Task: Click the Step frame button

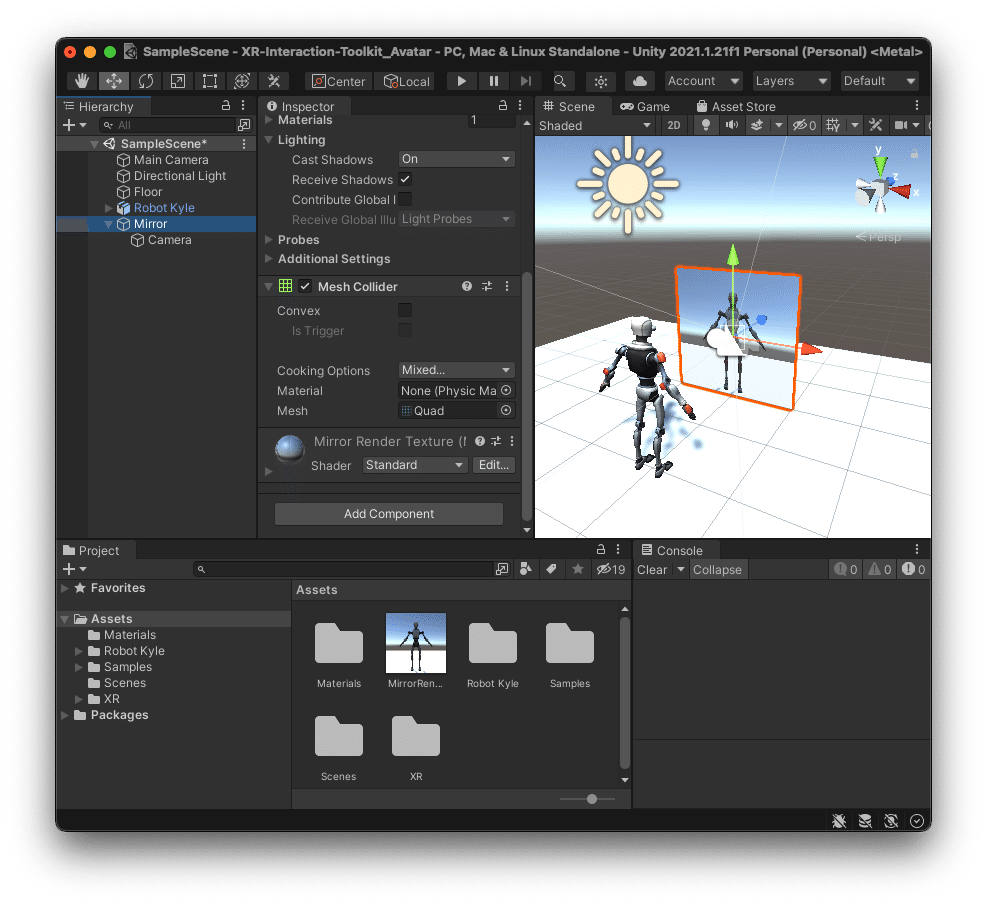Action: point(526,81)
